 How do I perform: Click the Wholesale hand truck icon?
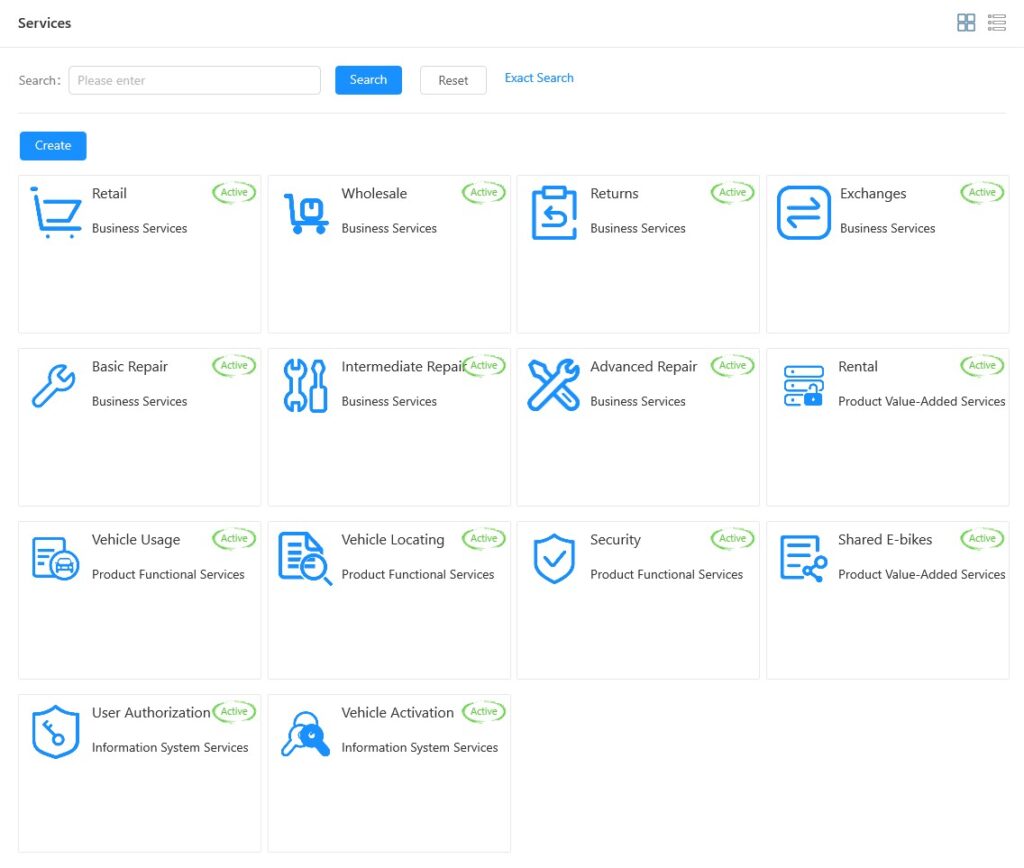pos(306,214)
